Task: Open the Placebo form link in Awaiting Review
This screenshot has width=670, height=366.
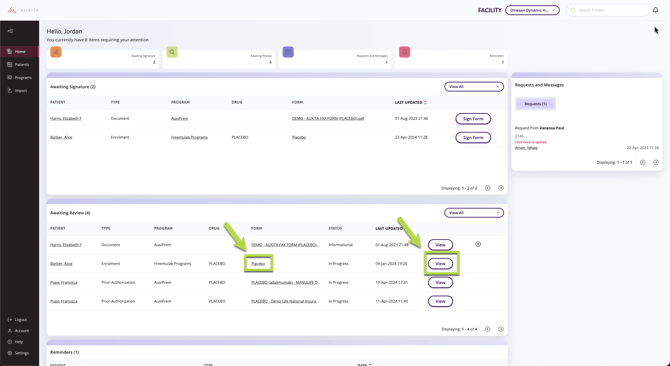Action: pos(258,264)
